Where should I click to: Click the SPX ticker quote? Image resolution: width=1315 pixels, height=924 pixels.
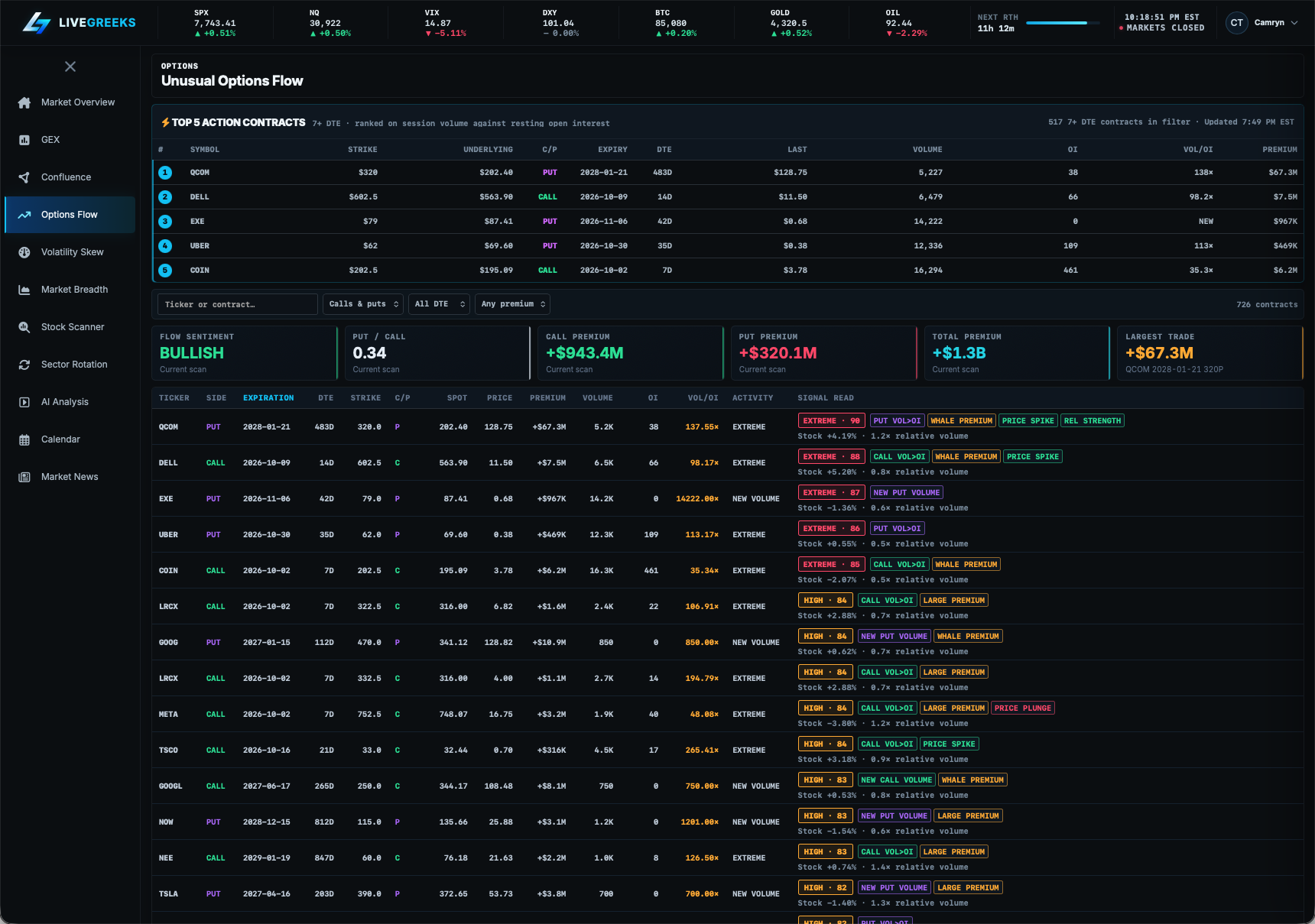click(215, 23)
